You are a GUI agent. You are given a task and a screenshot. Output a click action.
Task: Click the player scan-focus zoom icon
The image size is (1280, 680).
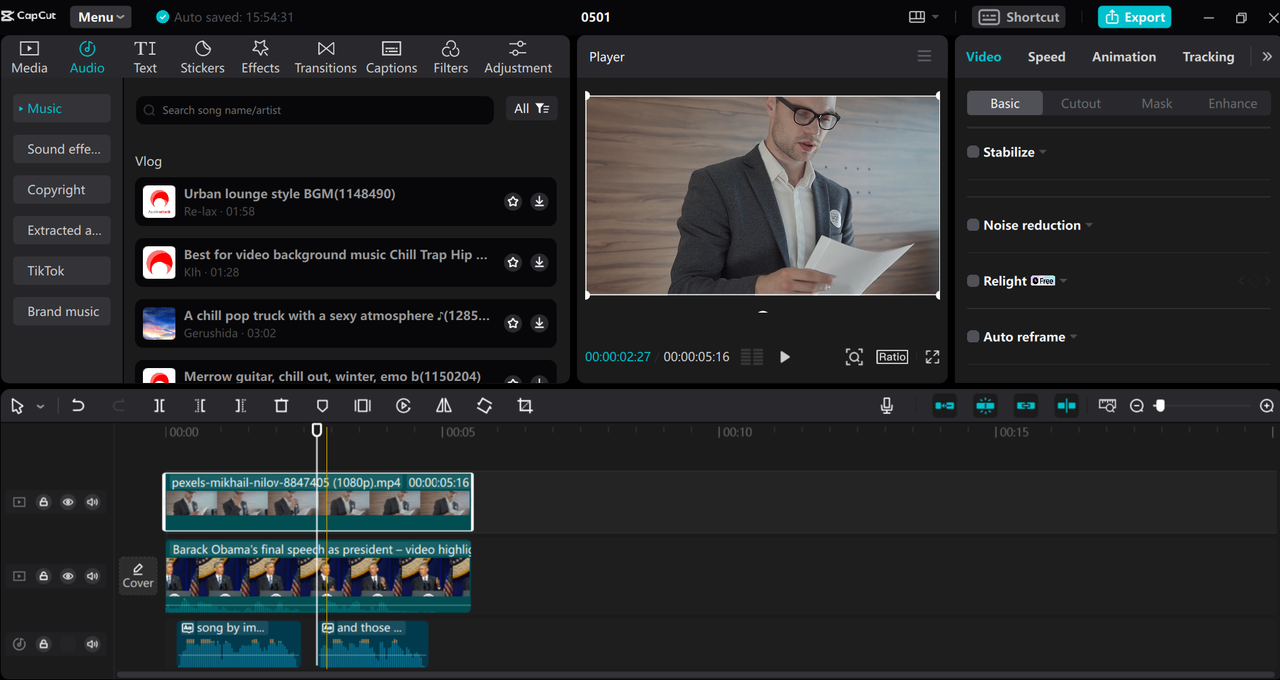tap(854, 357)
